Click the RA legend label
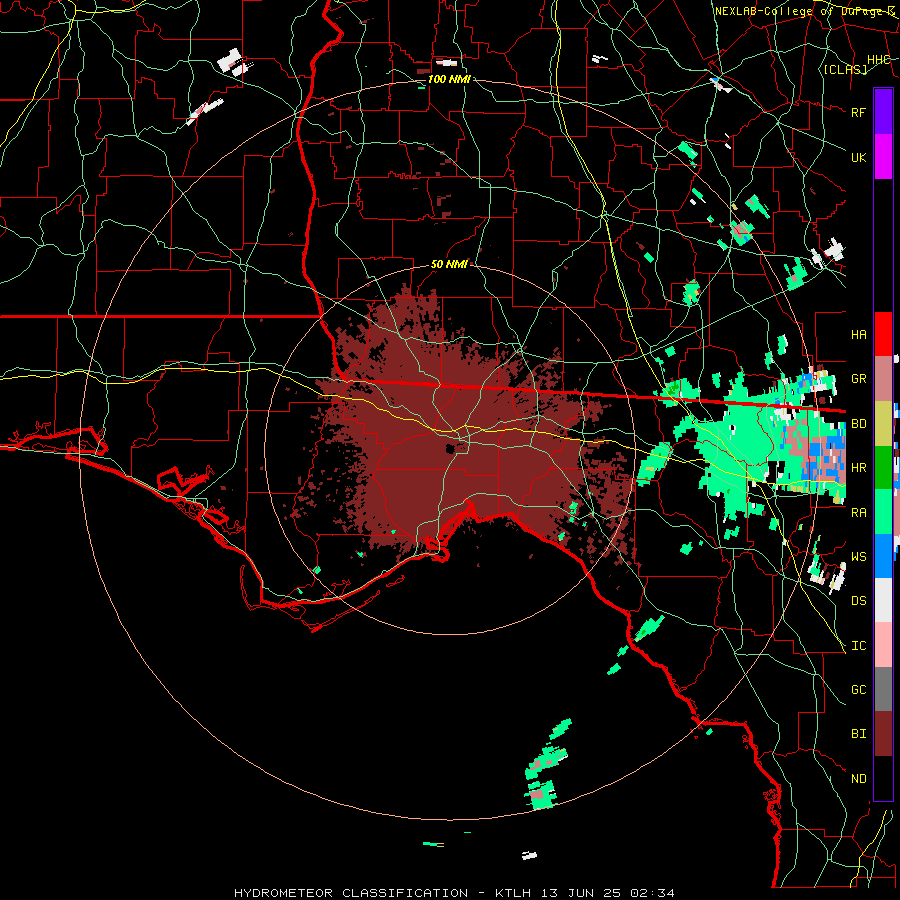The image size is (900, 900). (x=858, y=512)
